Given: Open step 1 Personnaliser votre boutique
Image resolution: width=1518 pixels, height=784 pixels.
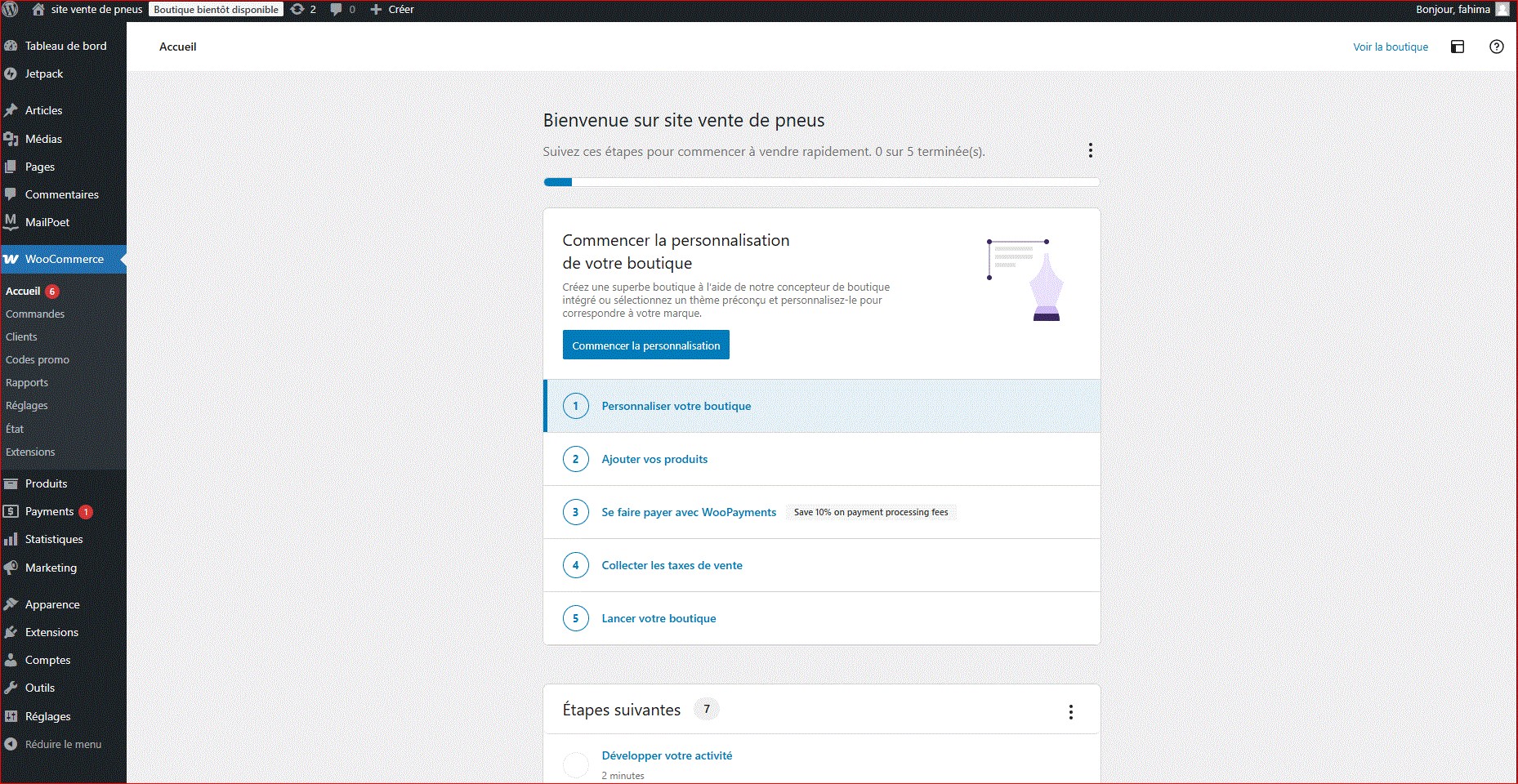Looking at the screenshot, I should point(822,406).
